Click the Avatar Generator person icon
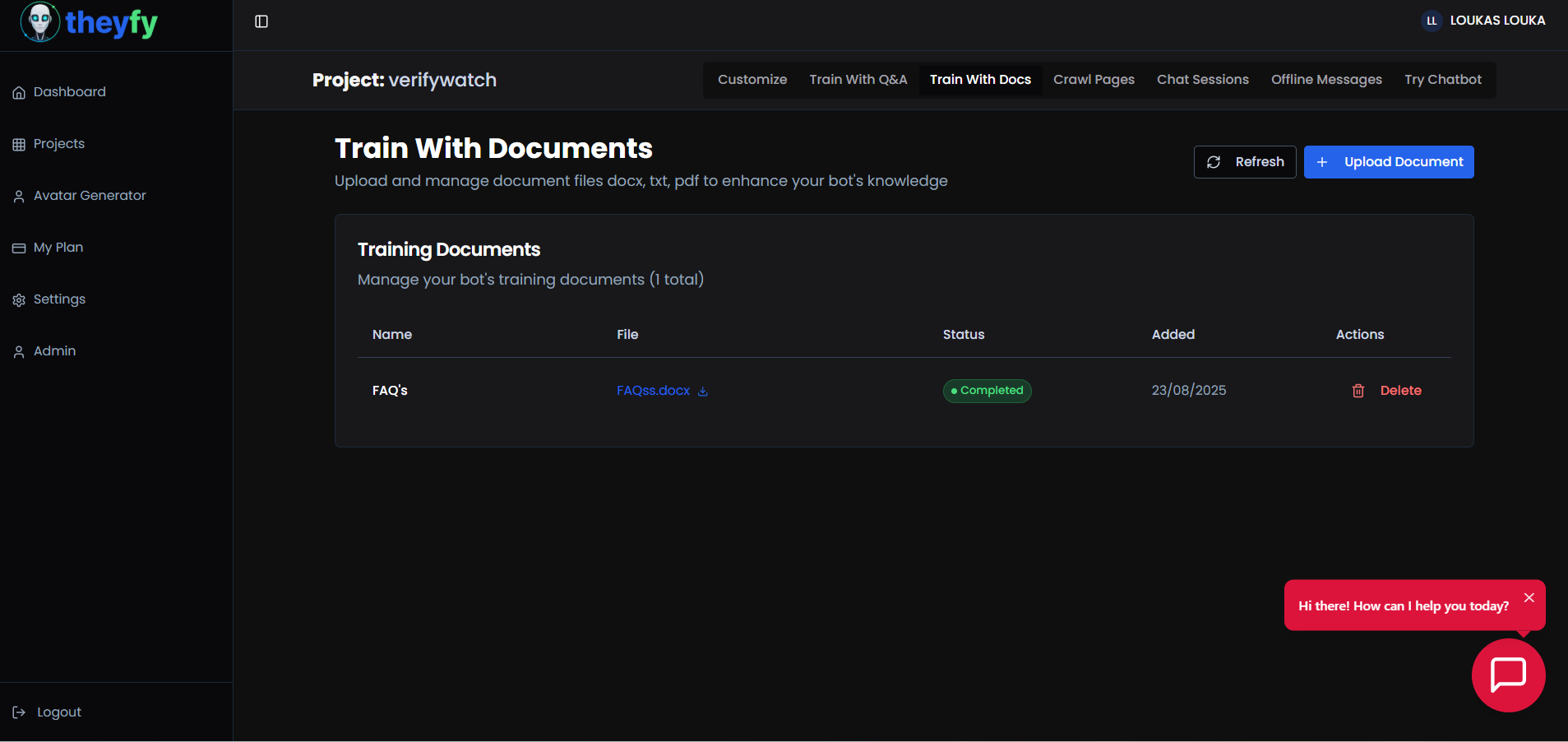Image resolution: width=1568 pixels, height=742 pixels. coord(19,197)
